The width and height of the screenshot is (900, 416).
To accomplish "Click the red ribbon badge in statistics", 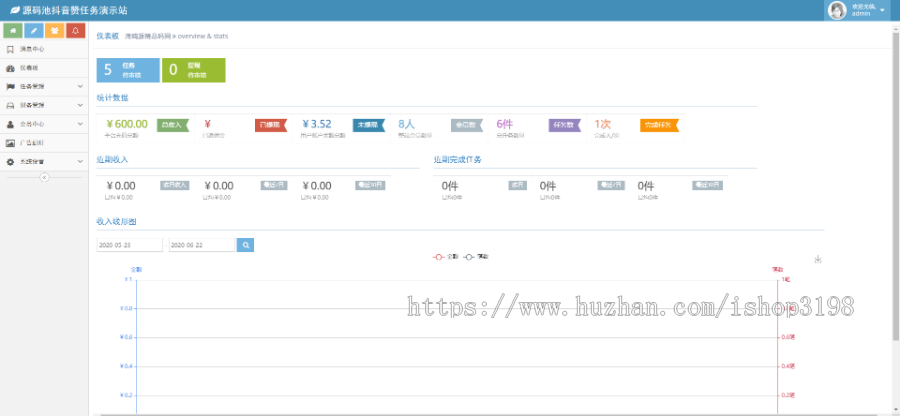I will coord(270,125).
